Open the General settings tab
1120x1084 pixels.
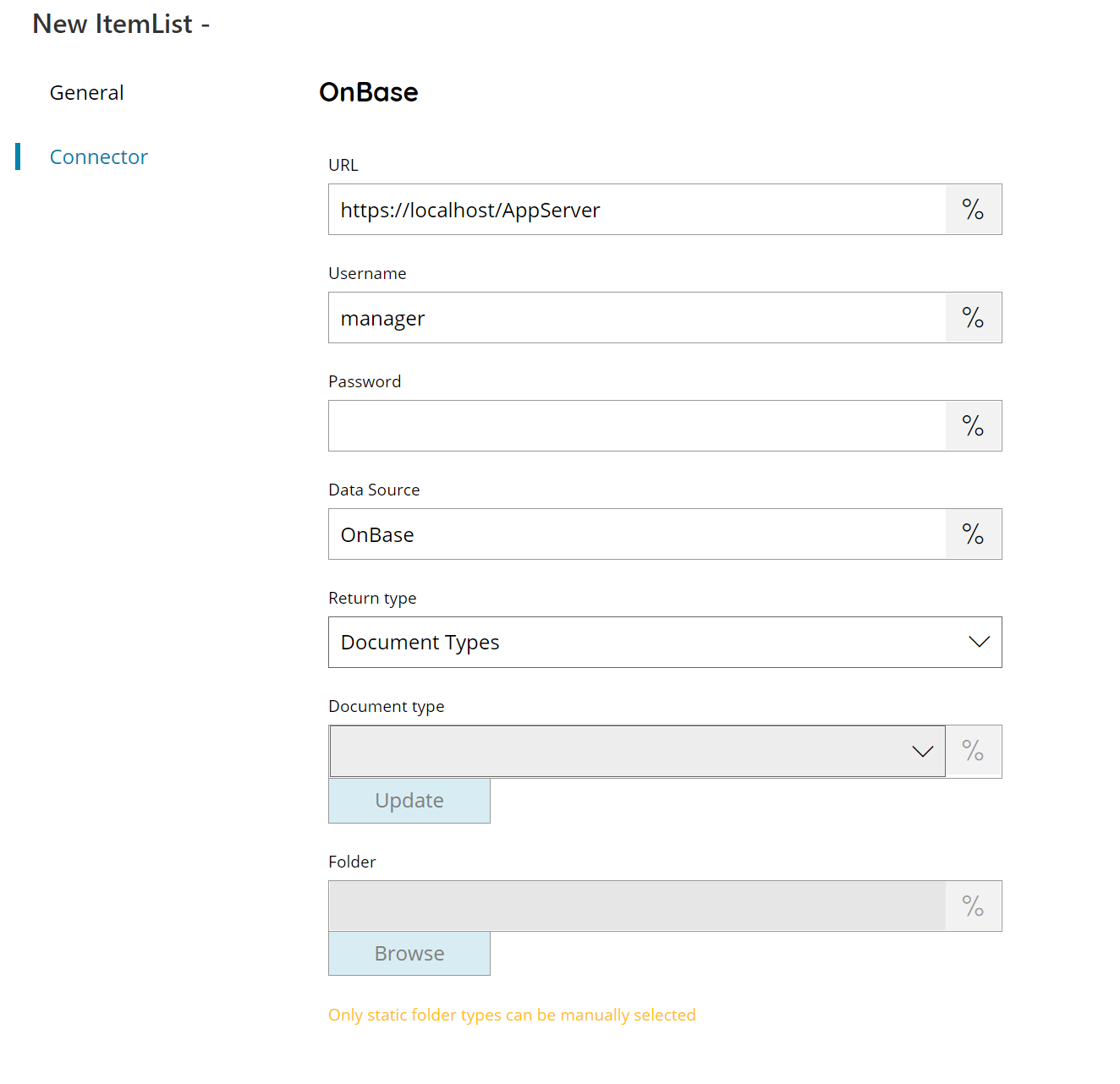(x=86, y=93)
